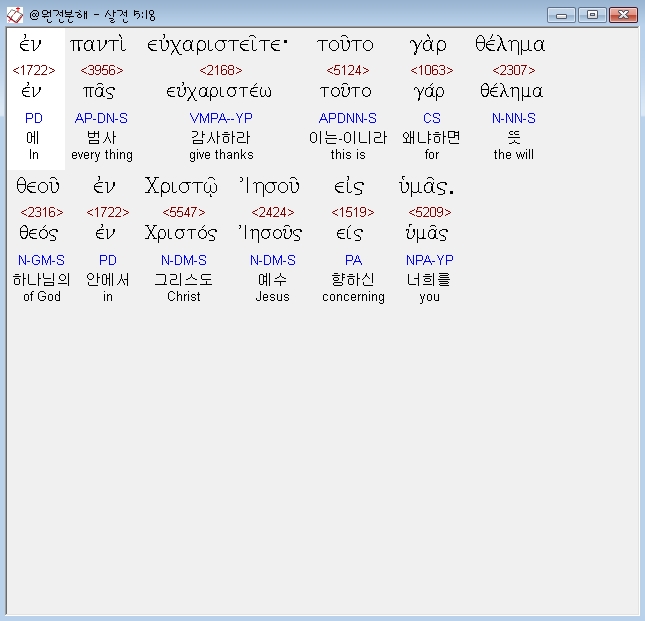Viewport: 645px width, 621px height.
Task: Open Strong's number <2168>
Action: pos(221,70)
